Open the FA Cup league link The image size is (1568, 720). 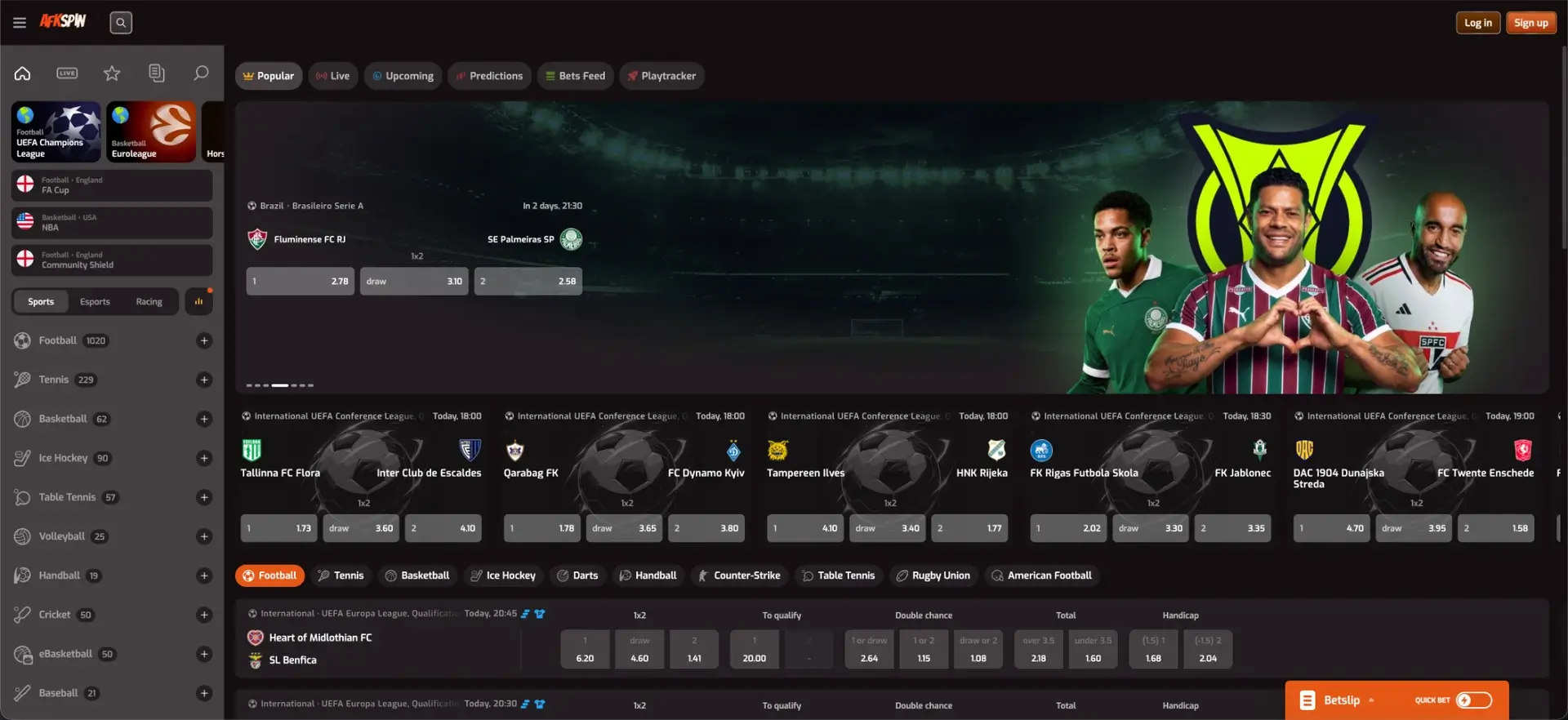coord(112,185)
